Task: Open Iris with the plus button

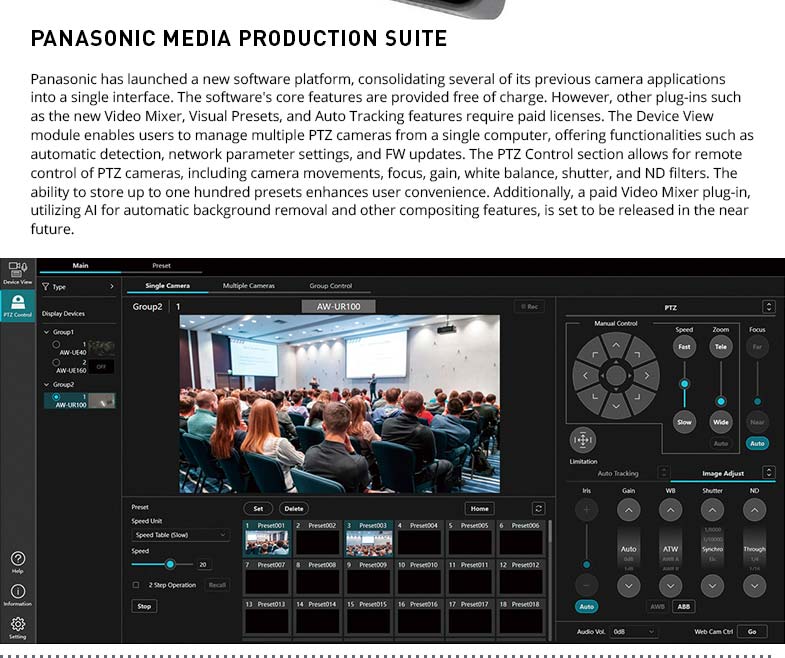Action: [x=586, y=510]
